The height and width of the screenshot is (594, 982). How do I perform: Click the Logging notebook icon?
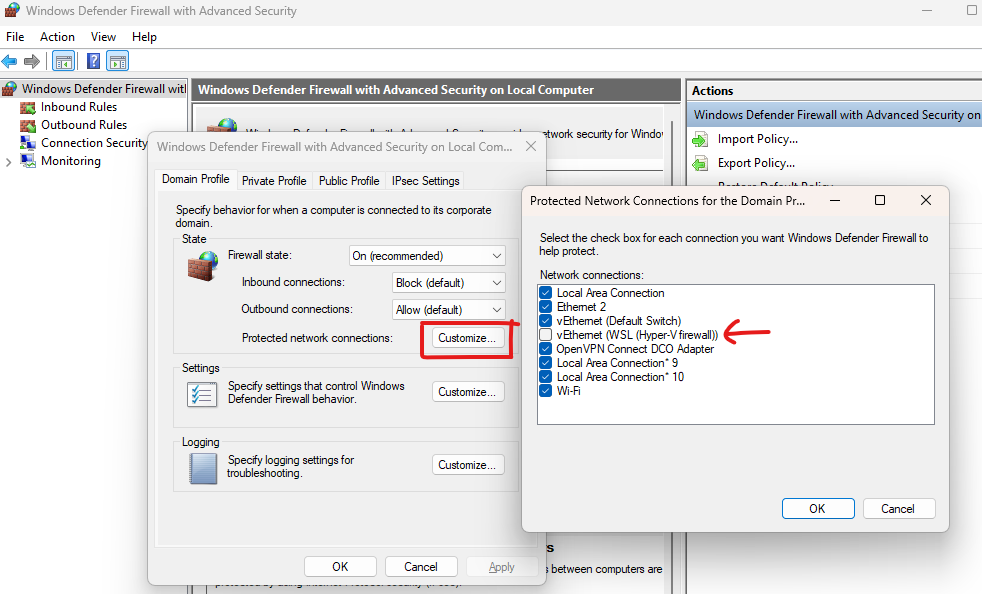(x=203, y=468)
